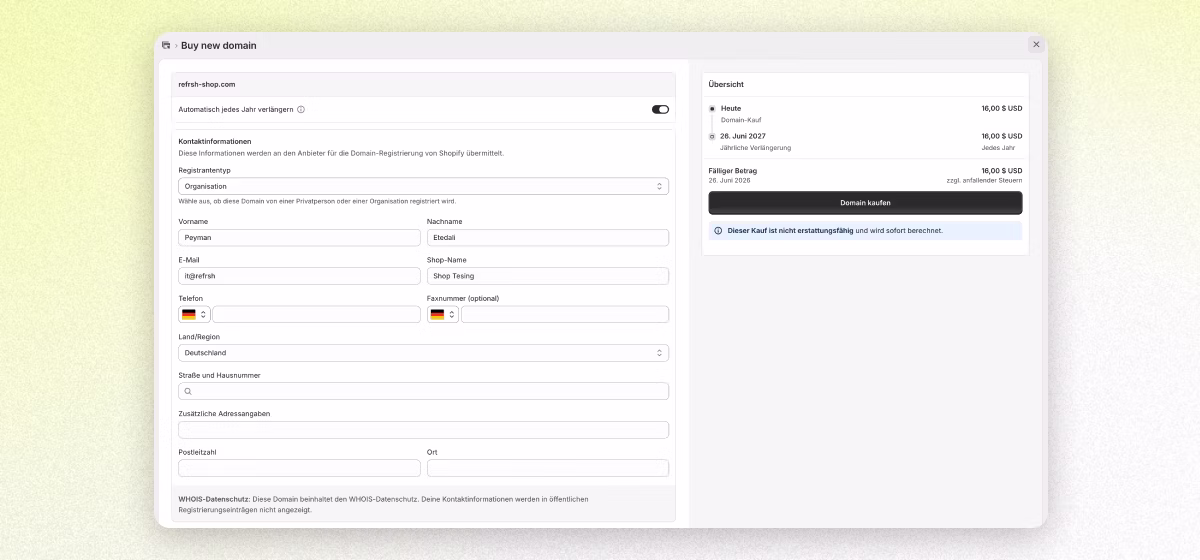Viewport: 1200px width, 560px height.
Task: Click the Straße und Hausnummer search field
Action: click(424, 391)
